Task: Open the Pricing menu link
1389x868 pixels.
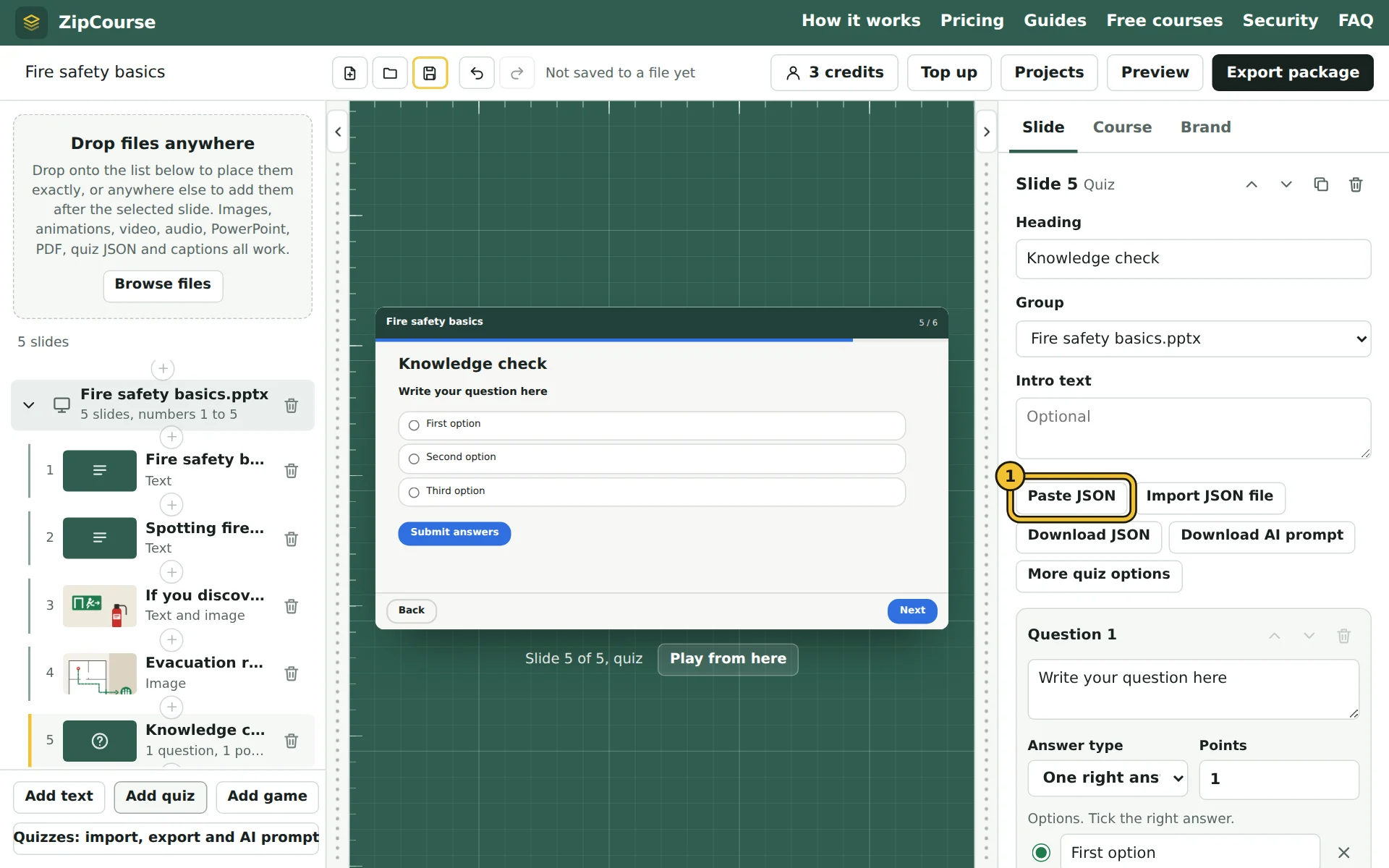Action: tap(972, 21)
